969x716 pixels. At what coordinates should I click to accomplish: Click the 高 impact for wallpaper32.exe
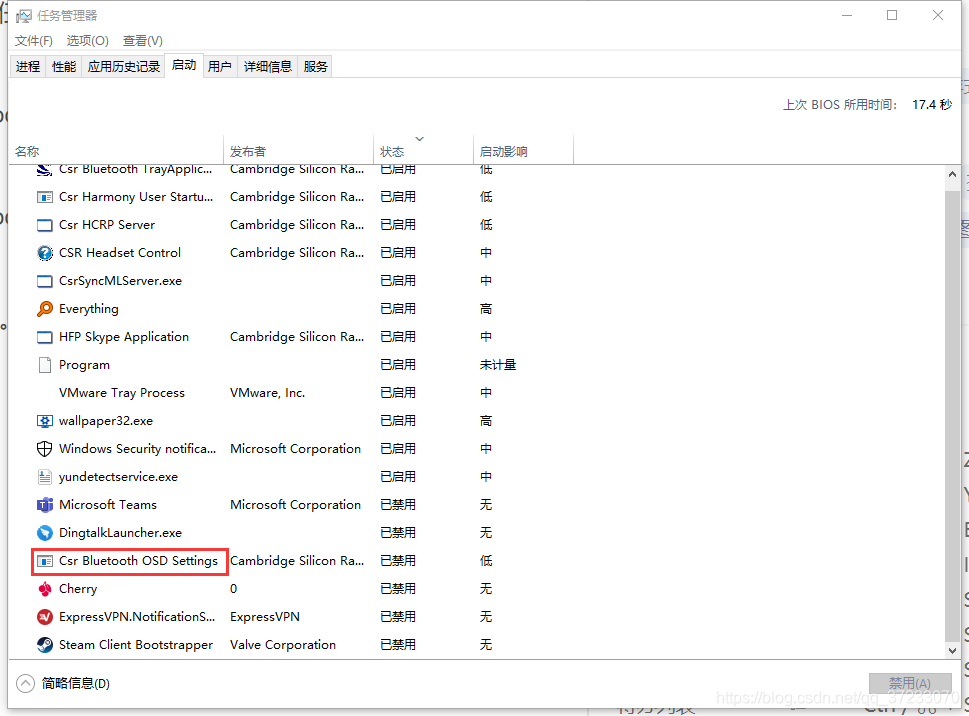[486, 421]
